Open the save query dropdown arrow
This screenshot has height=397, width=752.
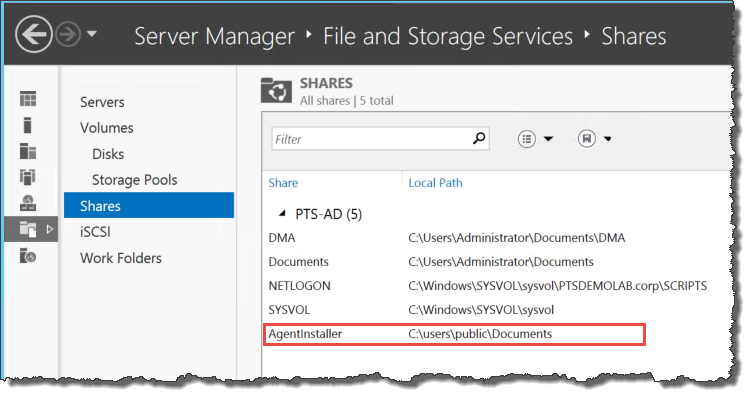click(x=607, y=139)
